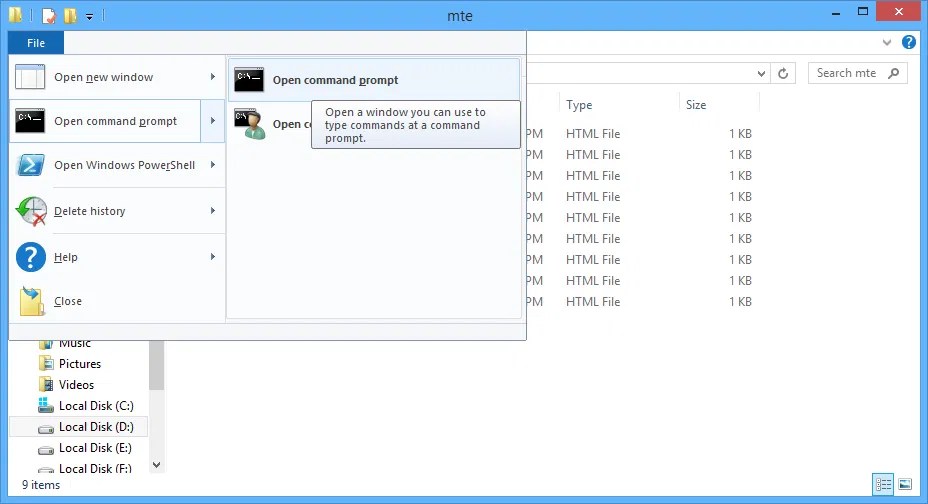Expand the Delete history submenu arrow
Image resolution: width=928 pixels, height=504 pixels.
212,211
